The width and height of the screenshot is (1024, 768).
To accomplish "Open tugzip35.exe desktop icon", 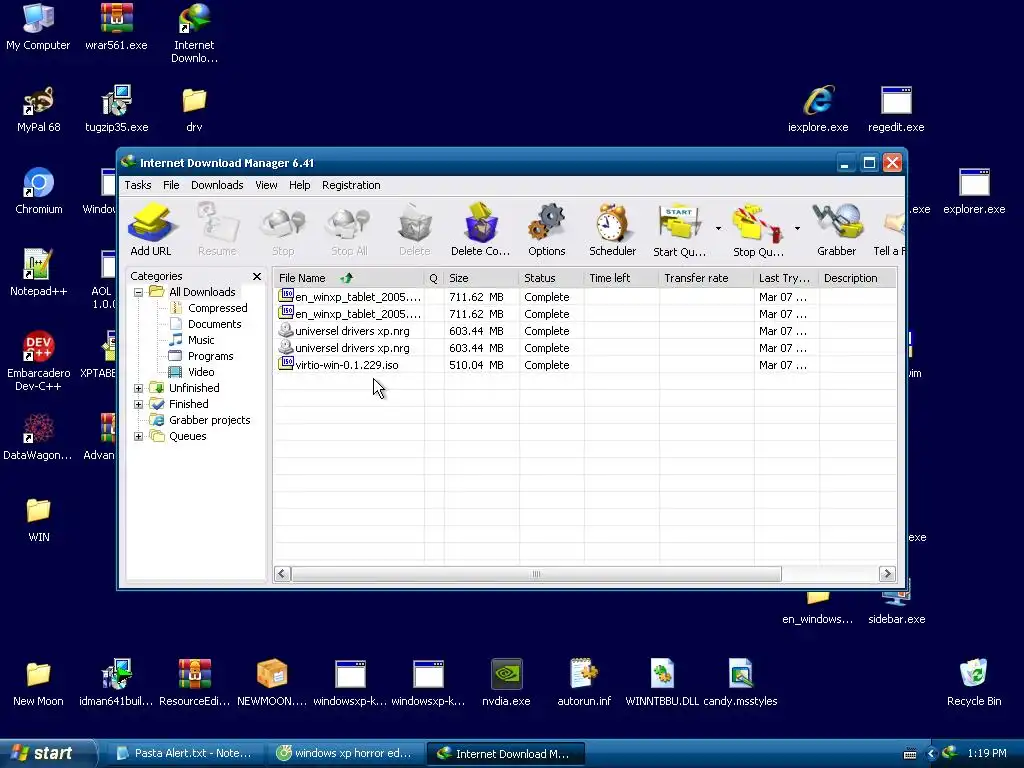I will [x=116, y=109].
